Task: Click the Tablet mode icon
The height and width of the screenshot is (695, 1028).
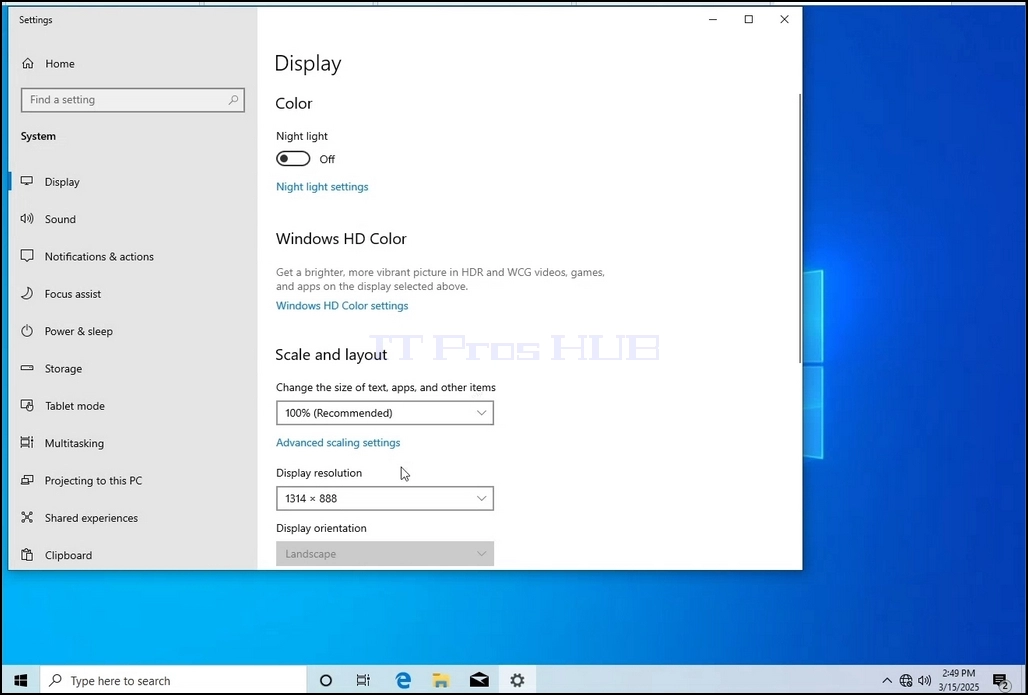Action: tap(27, 406)
